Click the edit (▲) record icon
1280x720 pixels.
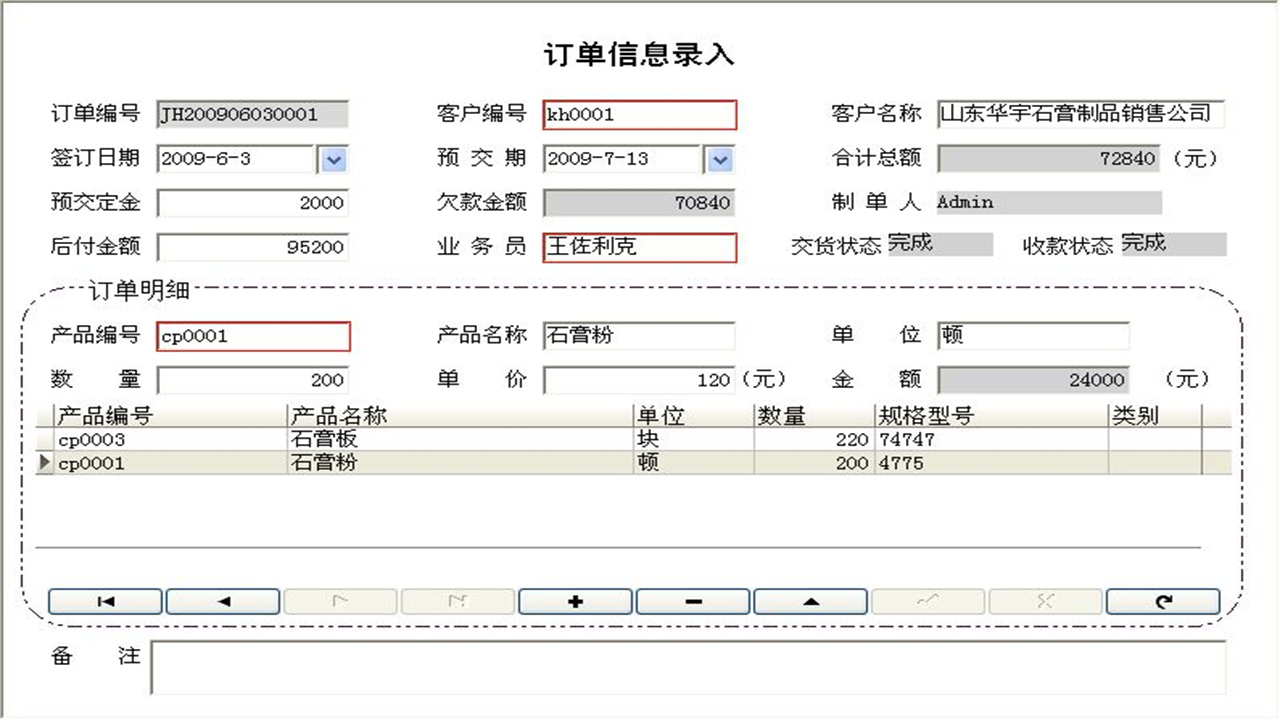(x=811, y=601)
